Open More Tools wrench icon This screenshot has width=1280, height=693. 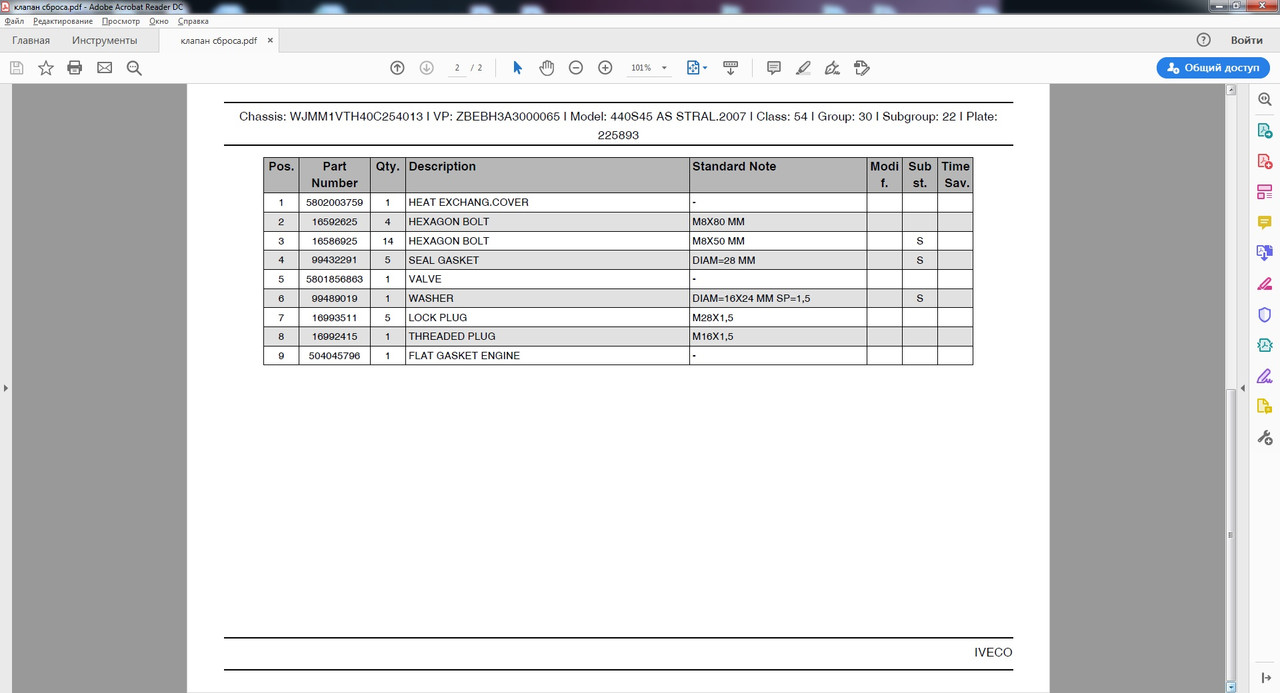tap(1264, 438)
